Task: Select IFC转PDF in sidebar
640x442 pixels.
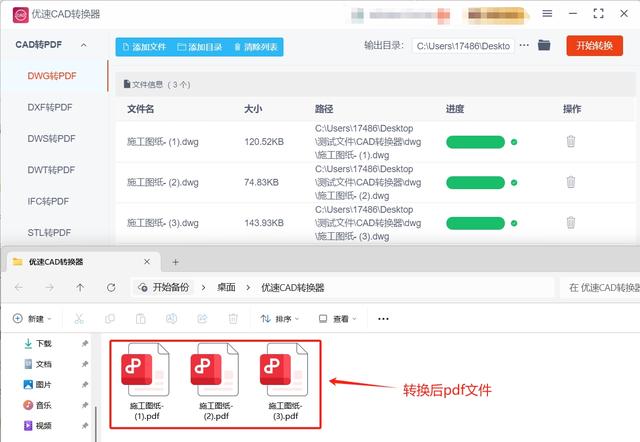Action: [48, 201]
